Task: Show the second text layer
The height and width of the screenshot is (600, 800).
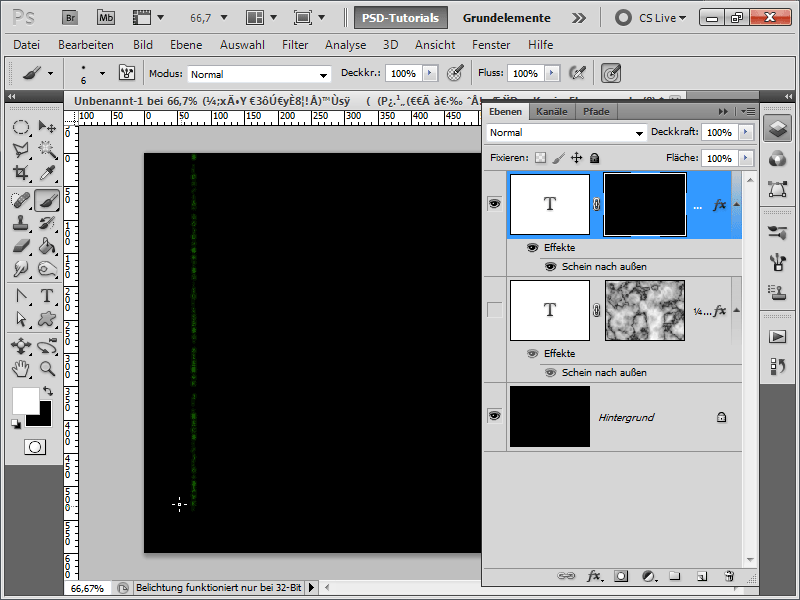Action: pos(494,310)
